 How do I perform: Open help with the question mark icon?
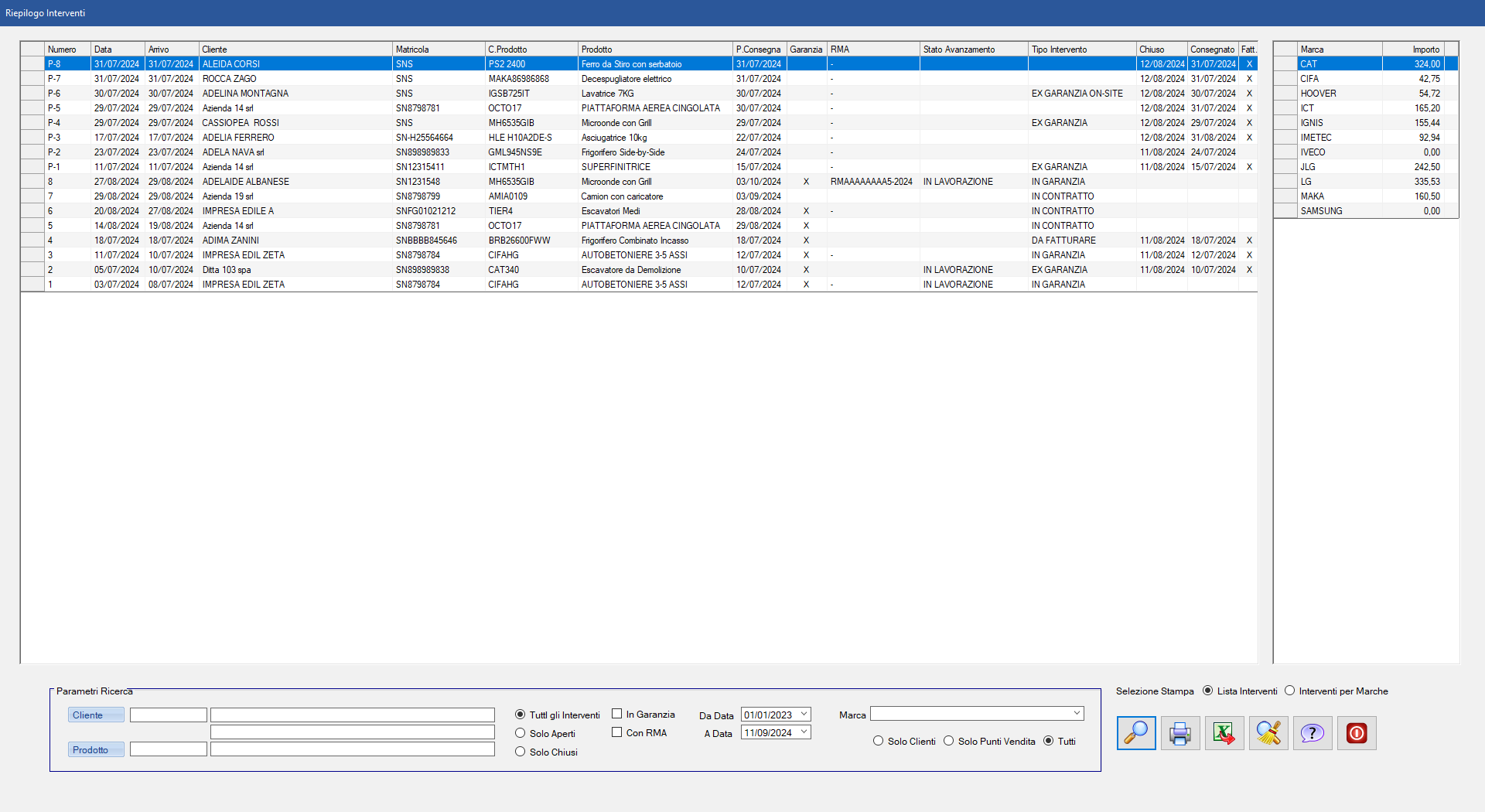pos(1312,733)
